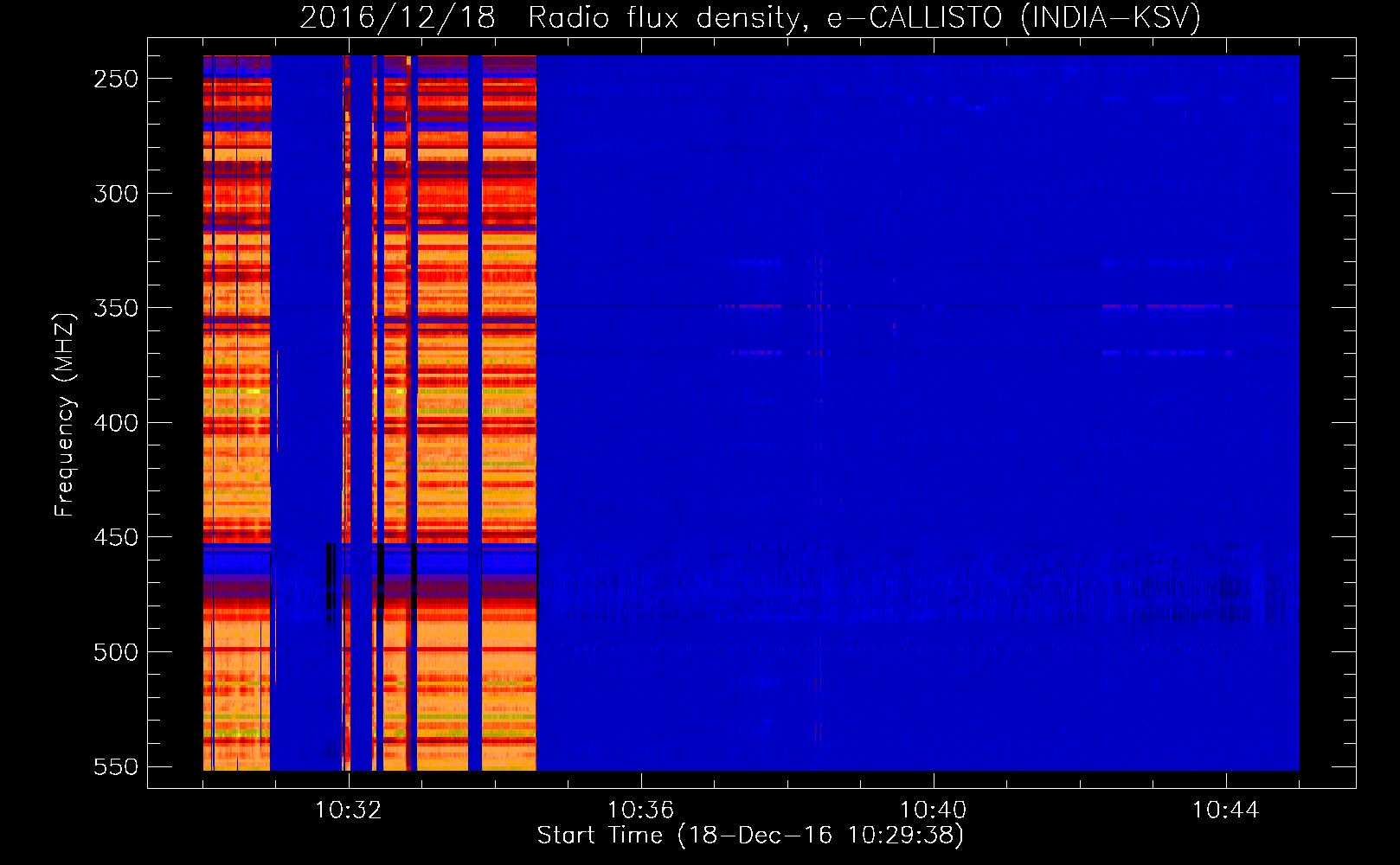This screenshot has width=1400, height=865.
Task: Click the 450 frequency tick label
Action: (x=116, y=537)
